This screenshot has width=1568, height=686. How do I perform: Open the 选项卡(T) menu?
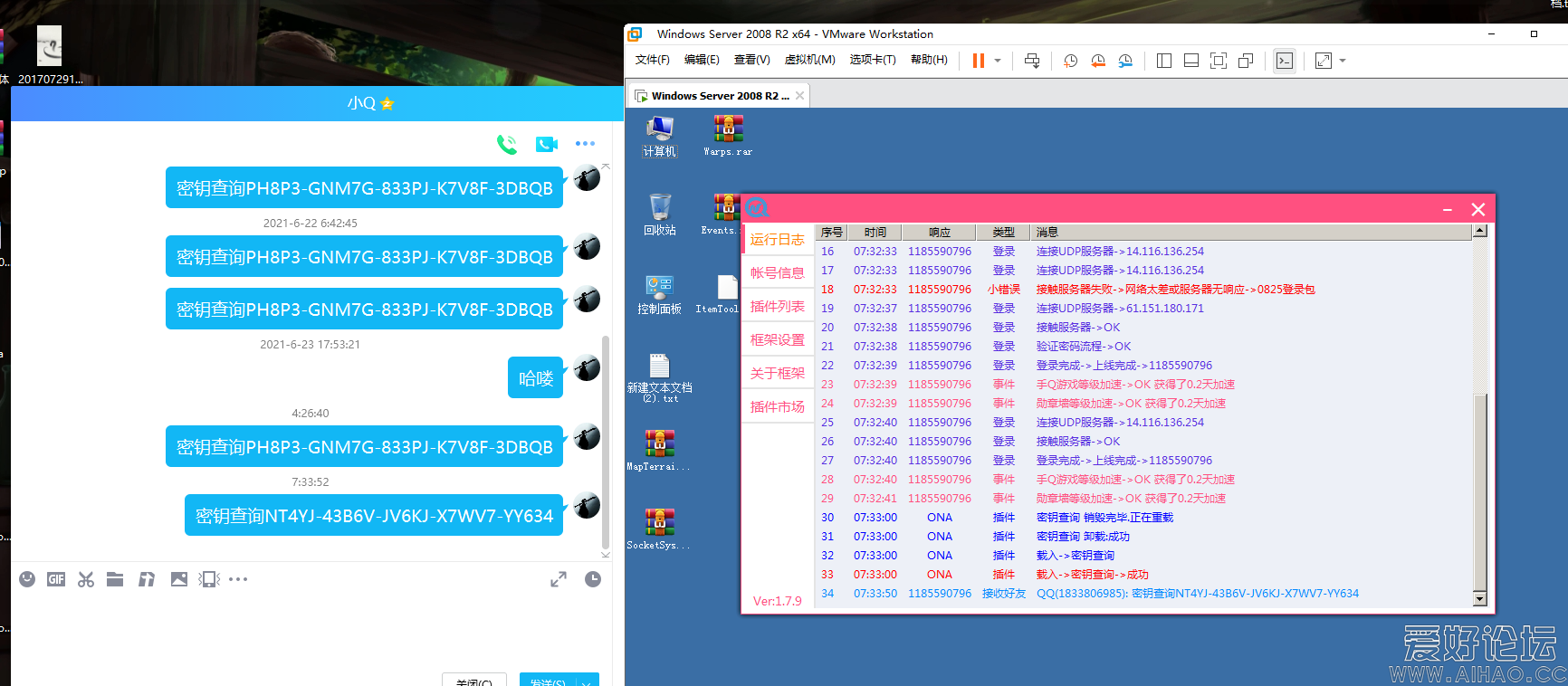click(873, 60)
